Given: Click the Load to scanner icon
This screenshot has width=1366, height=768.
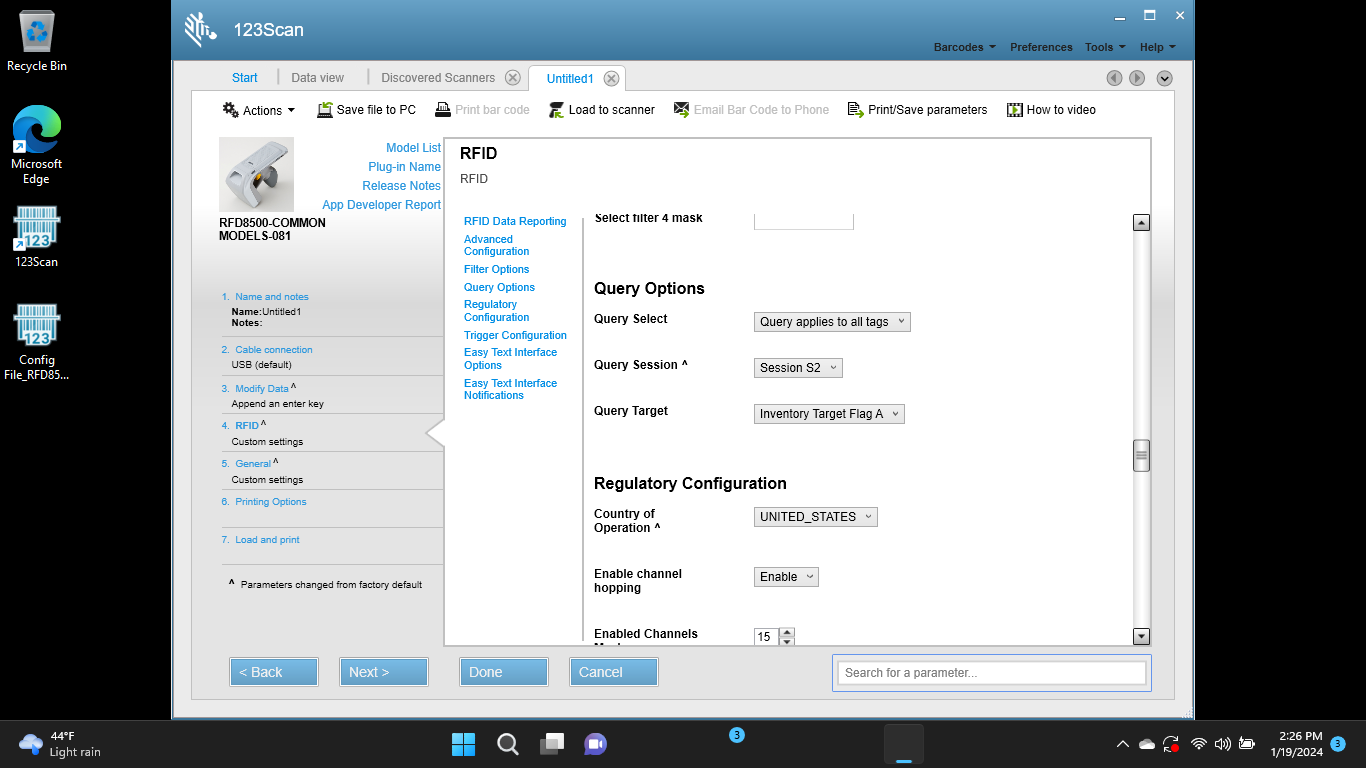Looking at the screenshot, I should [557, 110].
